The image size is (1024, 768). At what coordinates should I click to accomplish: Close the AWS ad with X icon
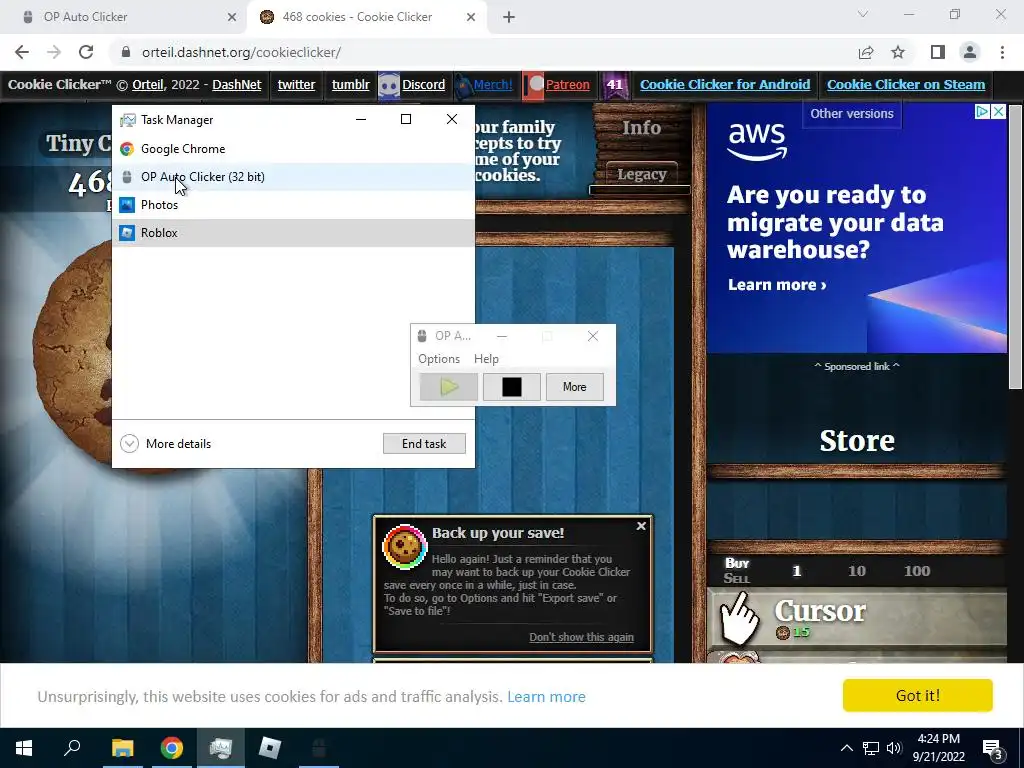tap(999, 112)
